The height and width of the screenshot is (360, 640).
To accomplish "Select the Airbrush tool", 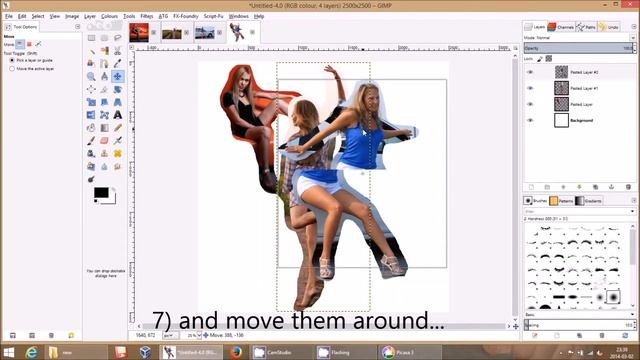I will coord(118,140).
